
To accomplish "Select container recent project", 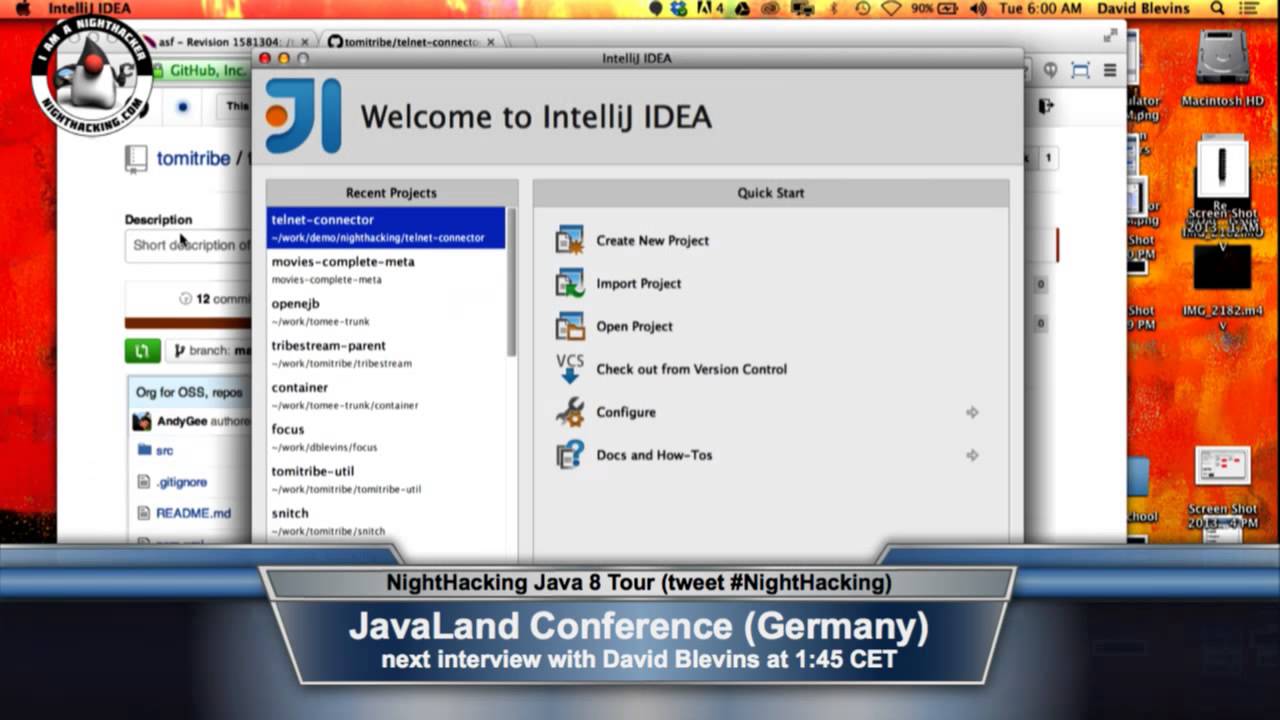I will [x=386, y=396].
